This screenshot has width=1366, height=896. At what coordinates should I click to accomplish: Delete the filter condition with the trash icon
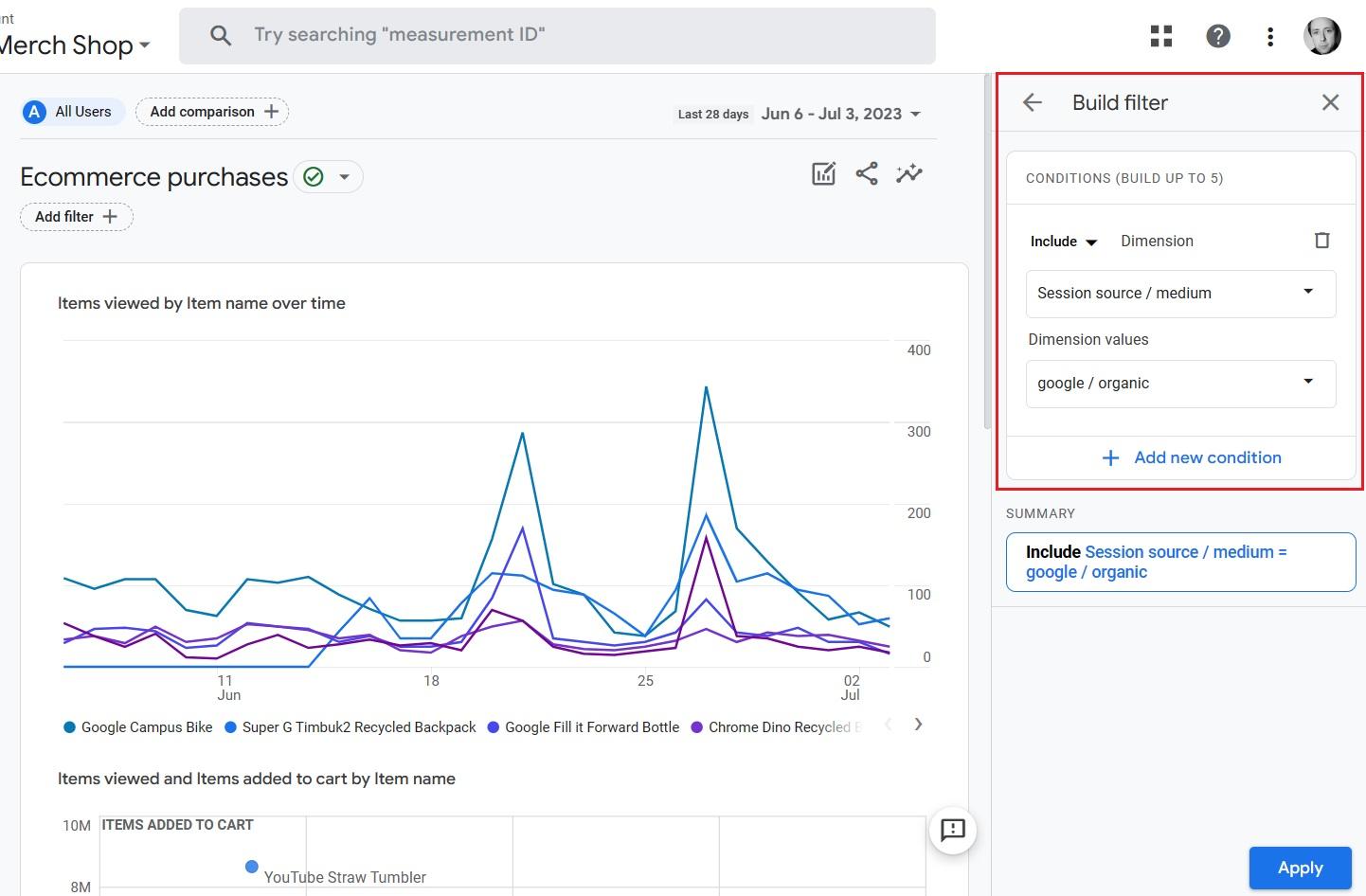[1322, 241]
